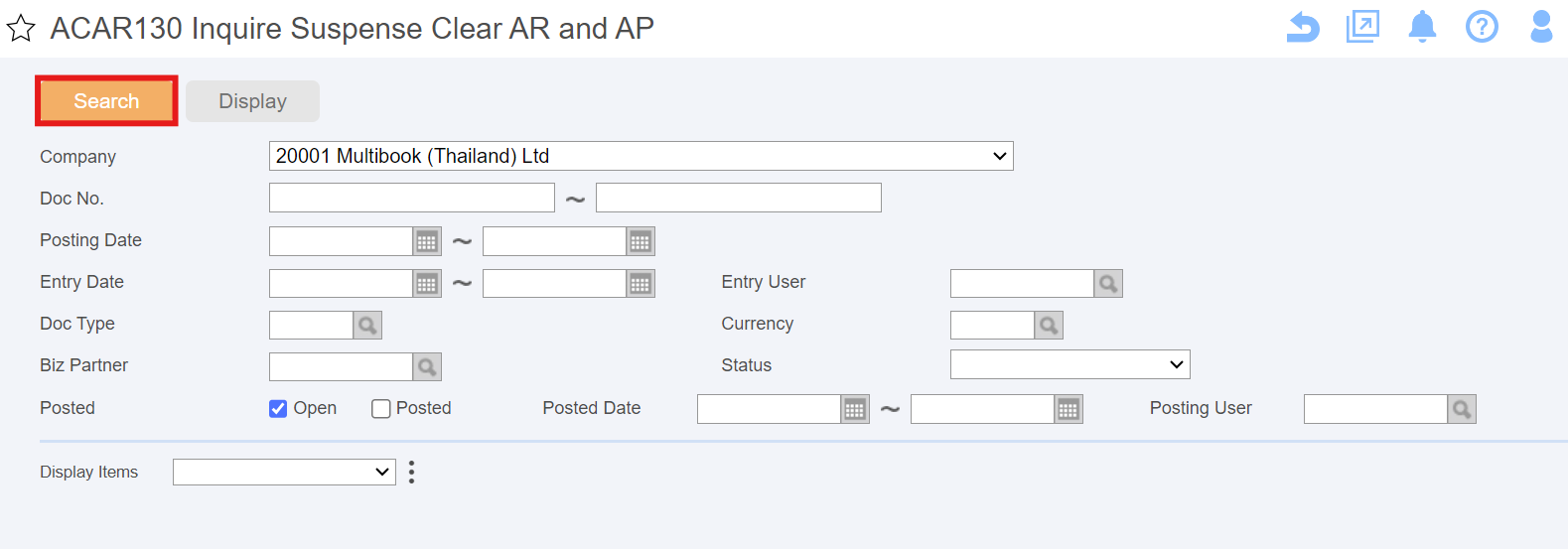This screenshot has height=549, width=1568.
Task: Click the favorite star icon beside title
Action: point(21,29)
